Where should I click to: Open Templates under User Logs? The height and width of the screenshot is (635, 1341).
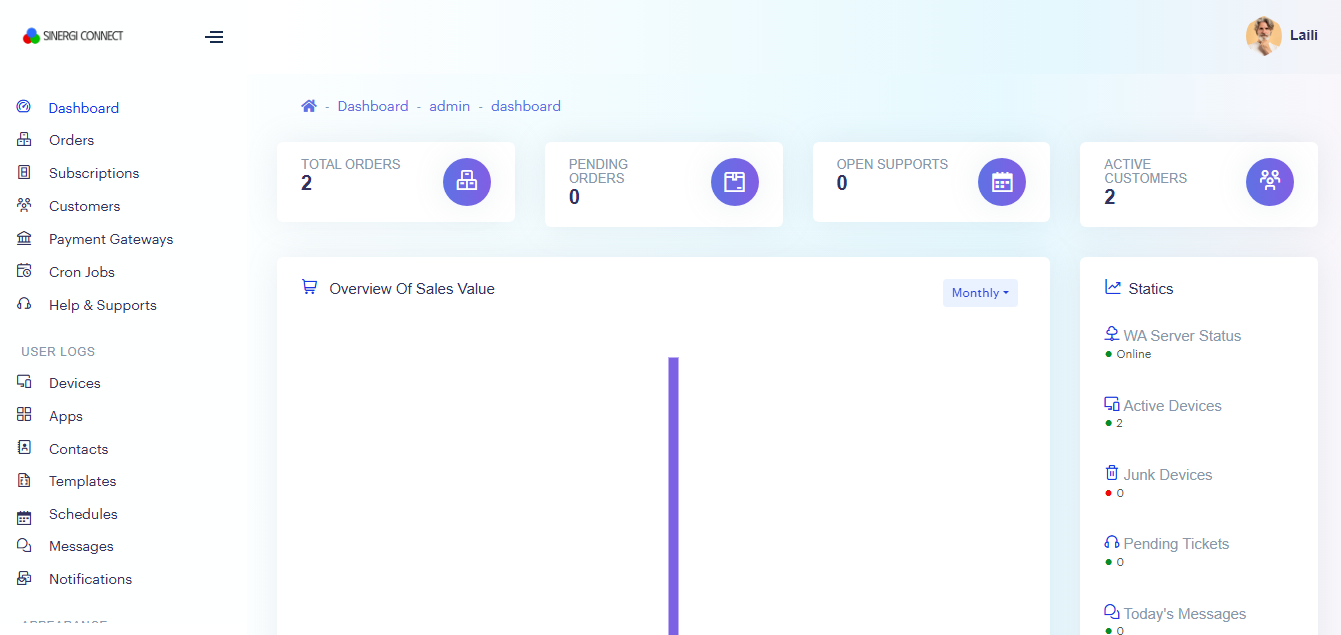coord(82,481)
